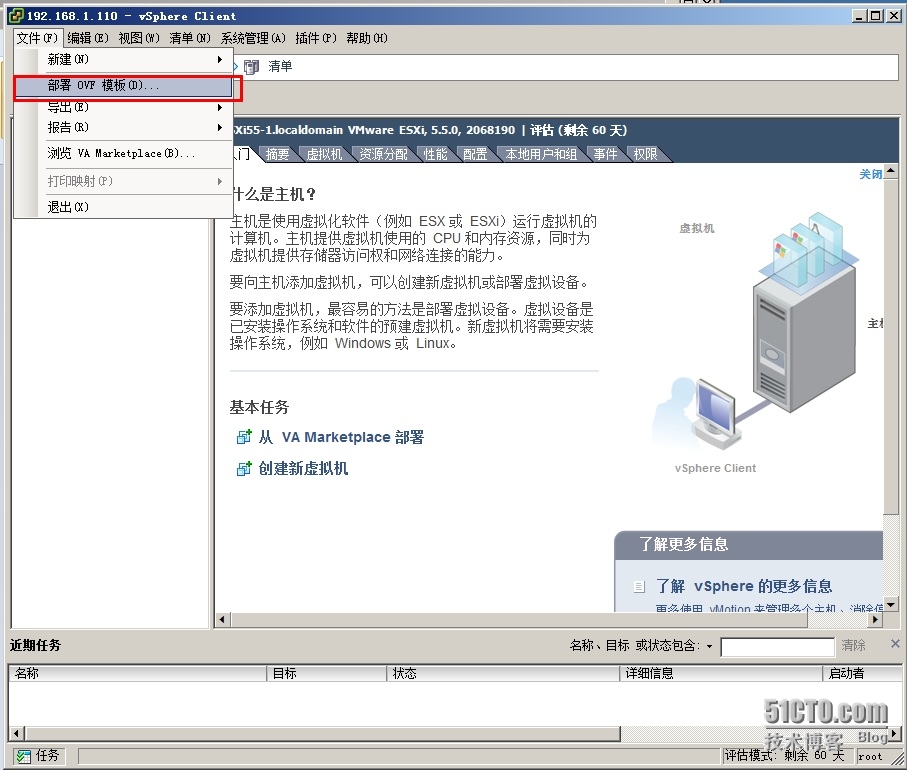This screenshot has width=907, height=770.
Task: Open the 清单(N) menu
Action: pos(189,38)
